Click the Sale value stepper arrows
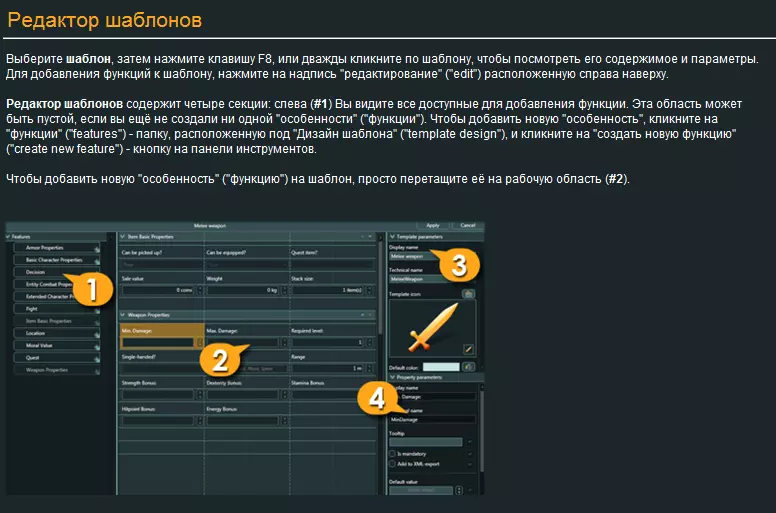This screenshot has height=513, width=776. [x=200, y=290]
